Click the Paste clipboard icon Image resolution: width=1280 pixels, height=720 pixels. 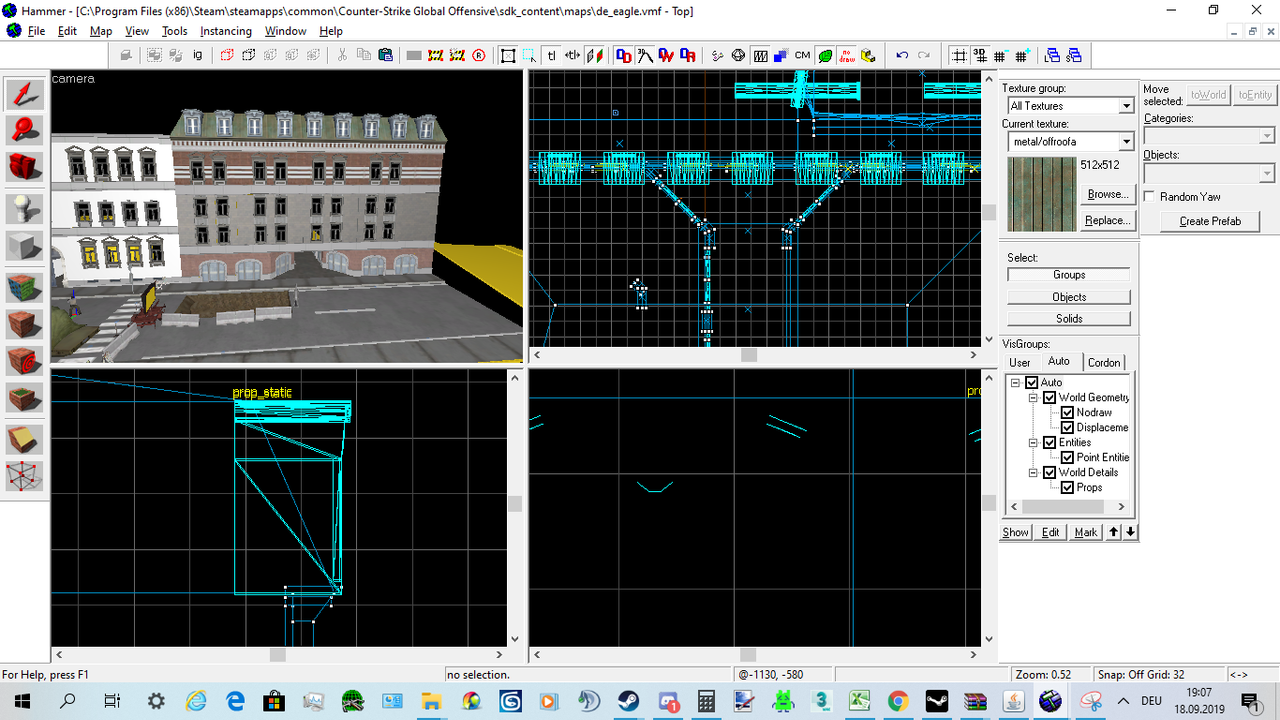pyautogui.click(x=385, y=56)
